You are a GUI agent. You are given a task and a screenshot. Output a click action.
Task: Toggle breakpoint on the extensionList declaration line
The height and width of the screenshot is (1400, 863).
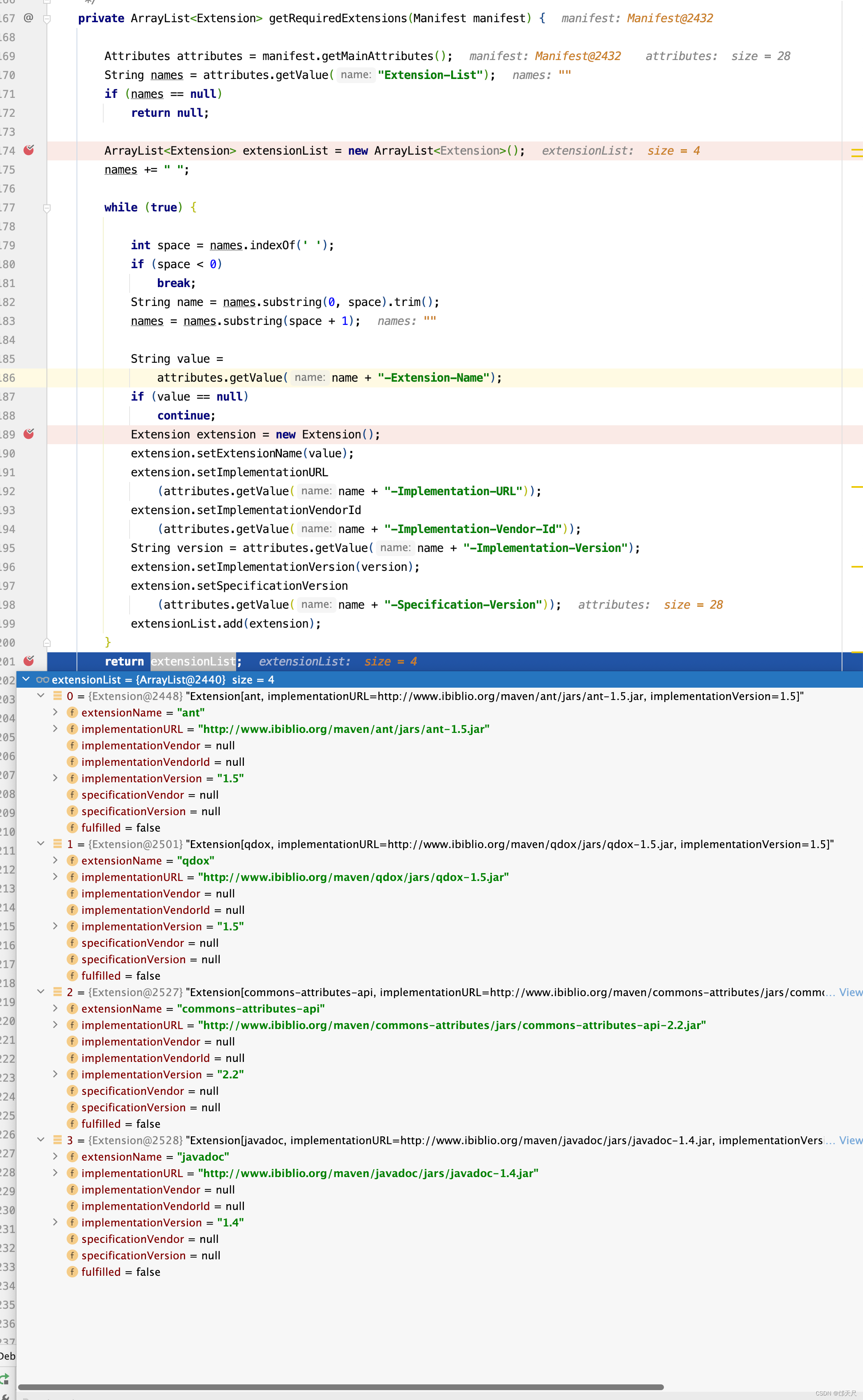[28, 150]
